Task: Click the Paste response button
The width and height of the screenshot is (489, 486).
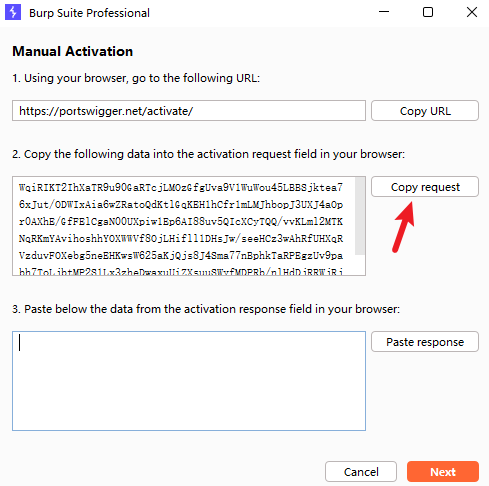Action: [x=425, y=342]
